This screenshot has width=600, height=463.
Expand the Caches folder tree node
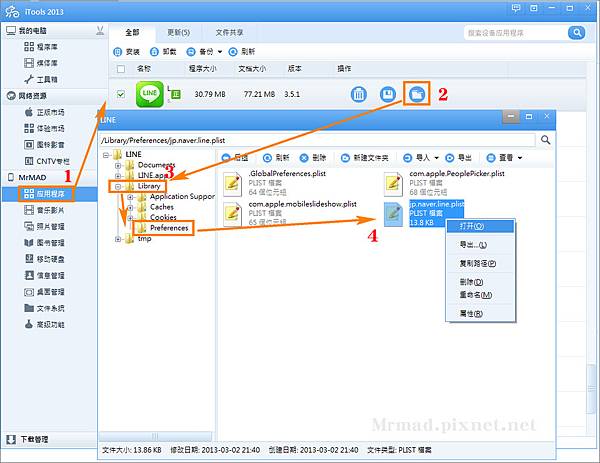pos(130,208)
